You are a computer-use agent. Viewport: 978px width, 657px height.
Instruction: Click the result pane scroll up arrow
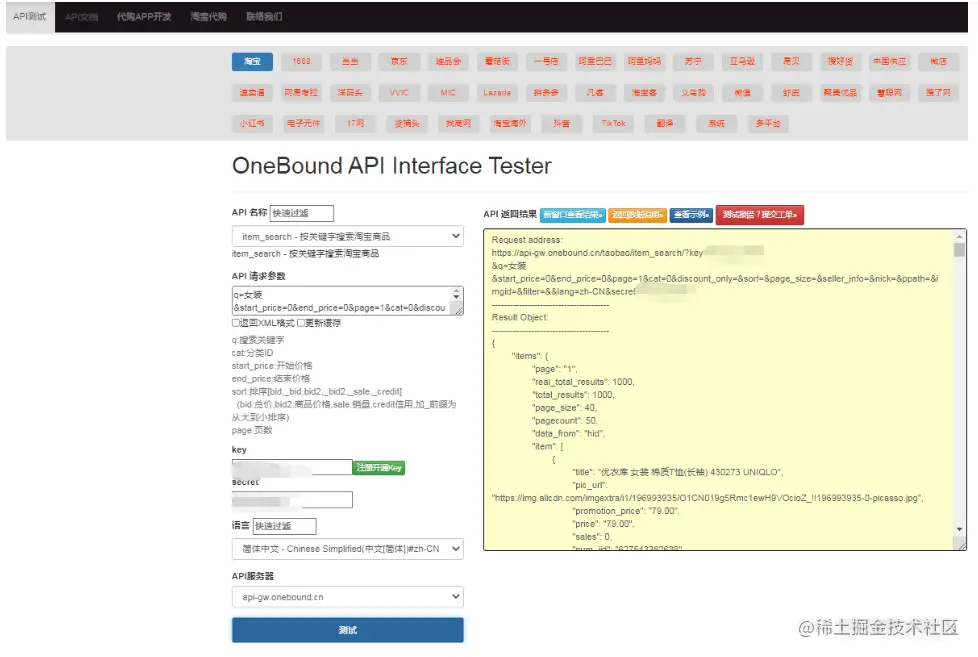click(x=959, y=236)
